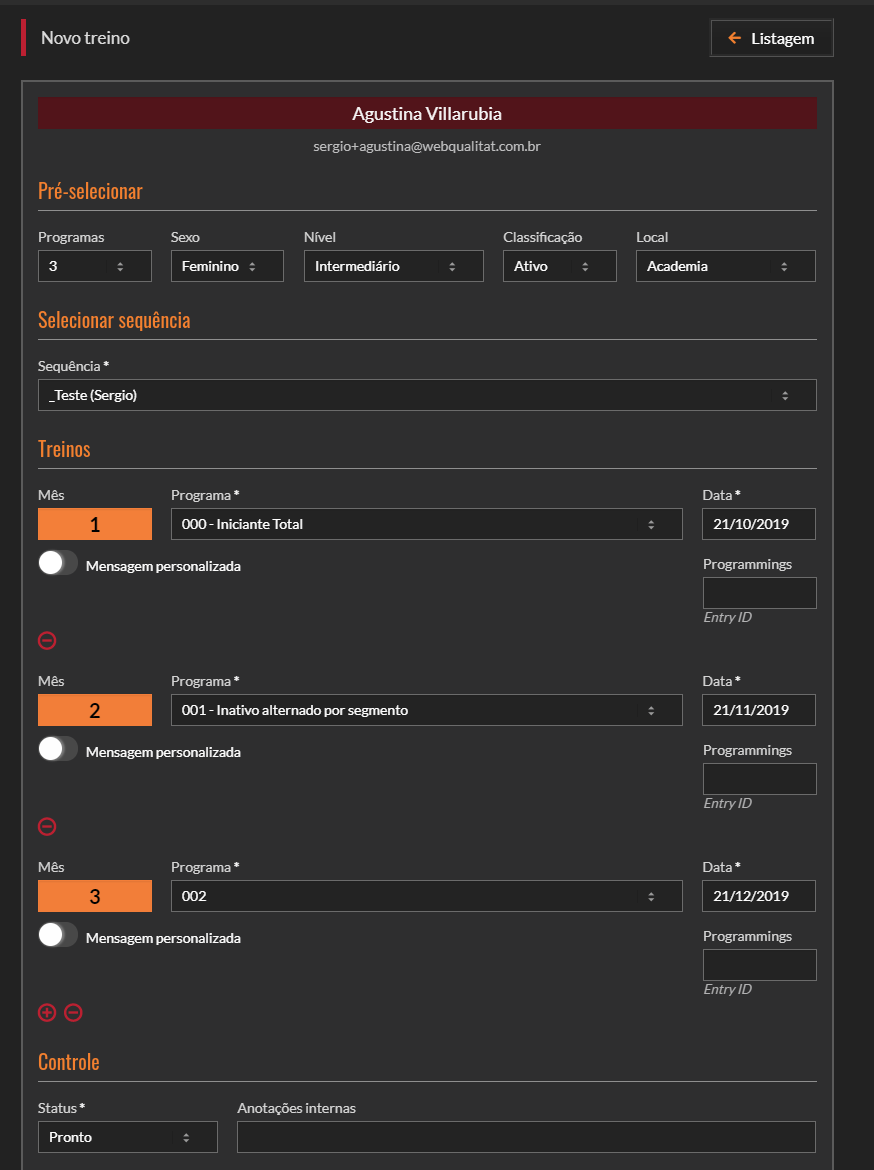Click the orange month 3 box
The image size is (874, 1170).
click(x=95, y=896)
